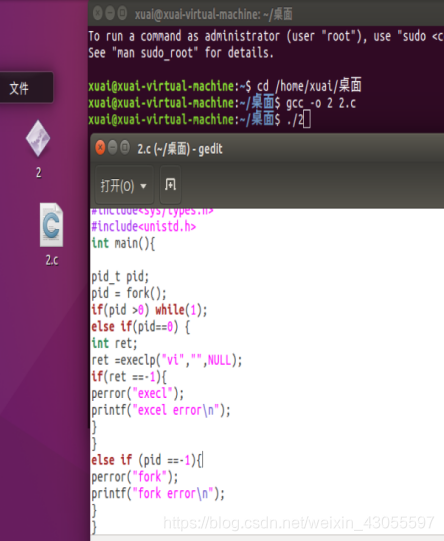Close the gedit window with the red button
The height and width of the screenshot is (541, 444).
pos(100,148)
